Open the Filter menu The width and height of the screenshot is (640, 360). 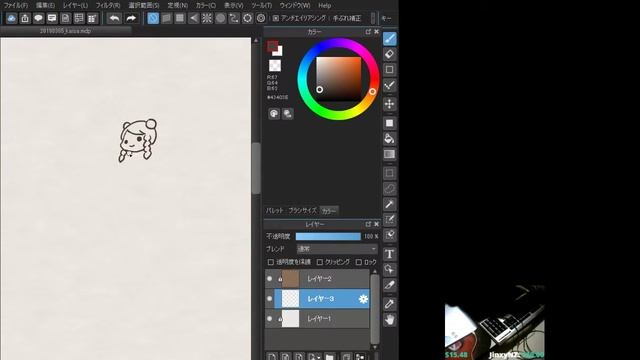click(108, 6)
